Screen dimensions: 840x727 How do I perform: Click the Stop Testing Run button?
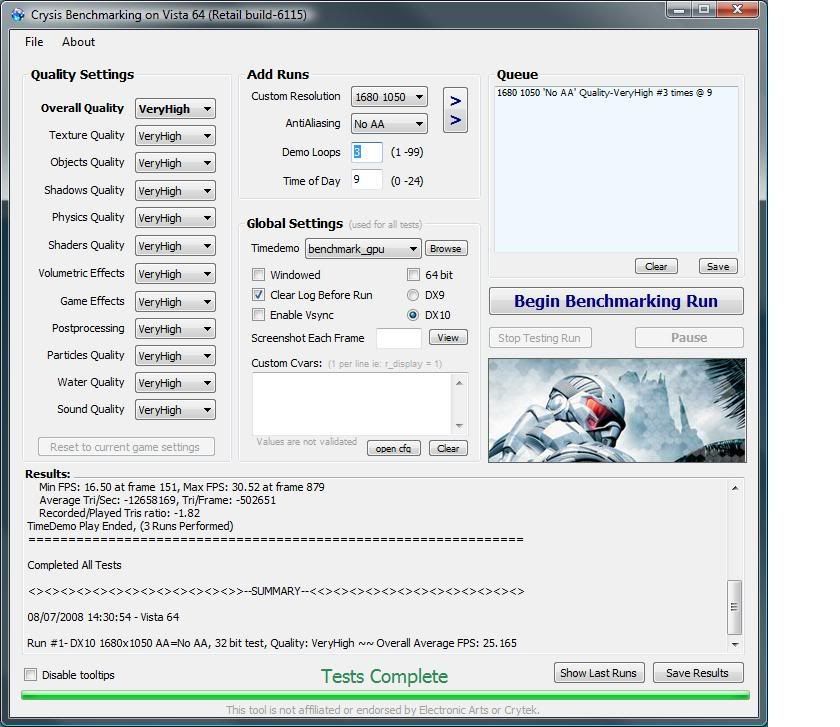click(x=540, y=338)
